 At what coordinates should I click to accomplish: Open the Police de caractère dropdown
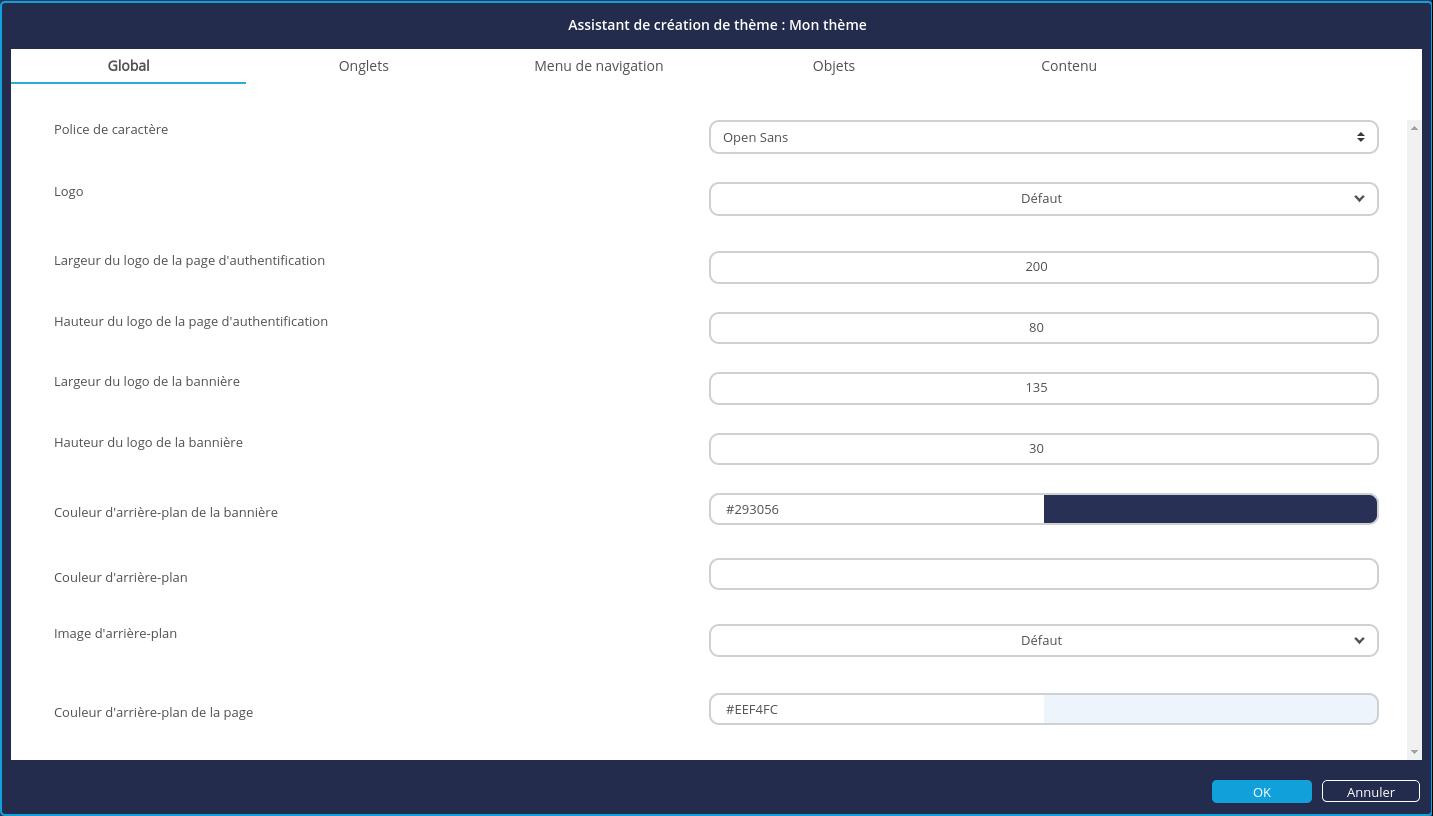coord(1043,137)
